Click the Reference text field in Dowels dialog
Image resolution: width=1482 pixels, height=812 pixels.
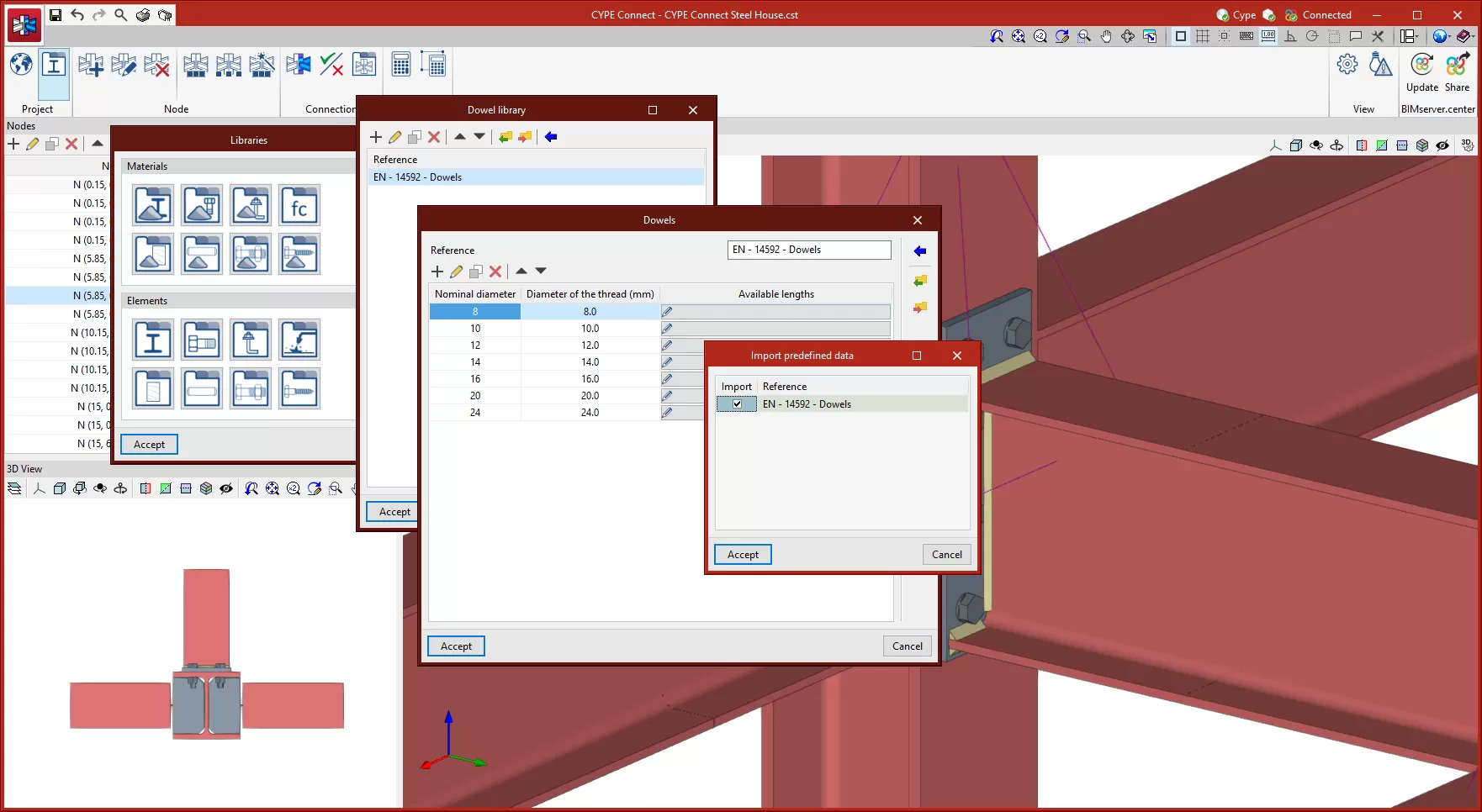point(808,250)
